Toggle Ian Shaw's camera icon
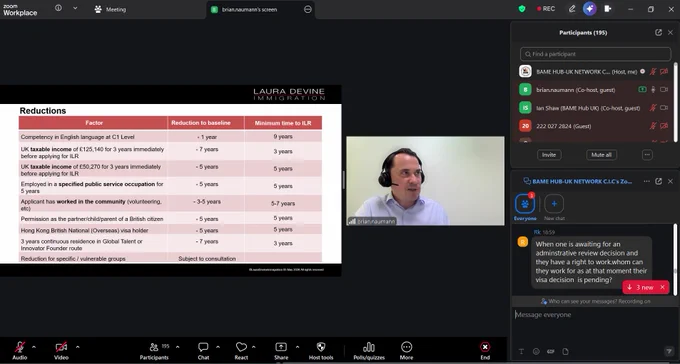Image resolution: width=680 pixels, height=364 pixels. pyautogui.click(x=664, y=108)
